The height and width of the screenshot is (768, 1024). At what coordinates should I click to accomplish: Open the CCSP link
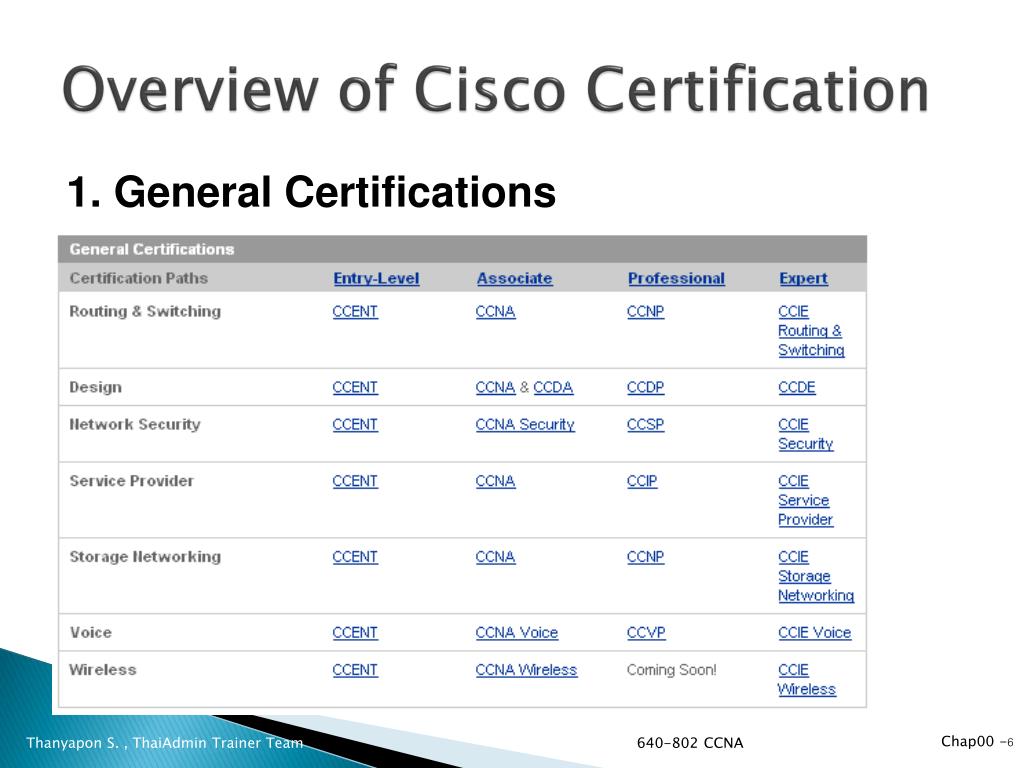pyautogui.click(x=646, y=424)
